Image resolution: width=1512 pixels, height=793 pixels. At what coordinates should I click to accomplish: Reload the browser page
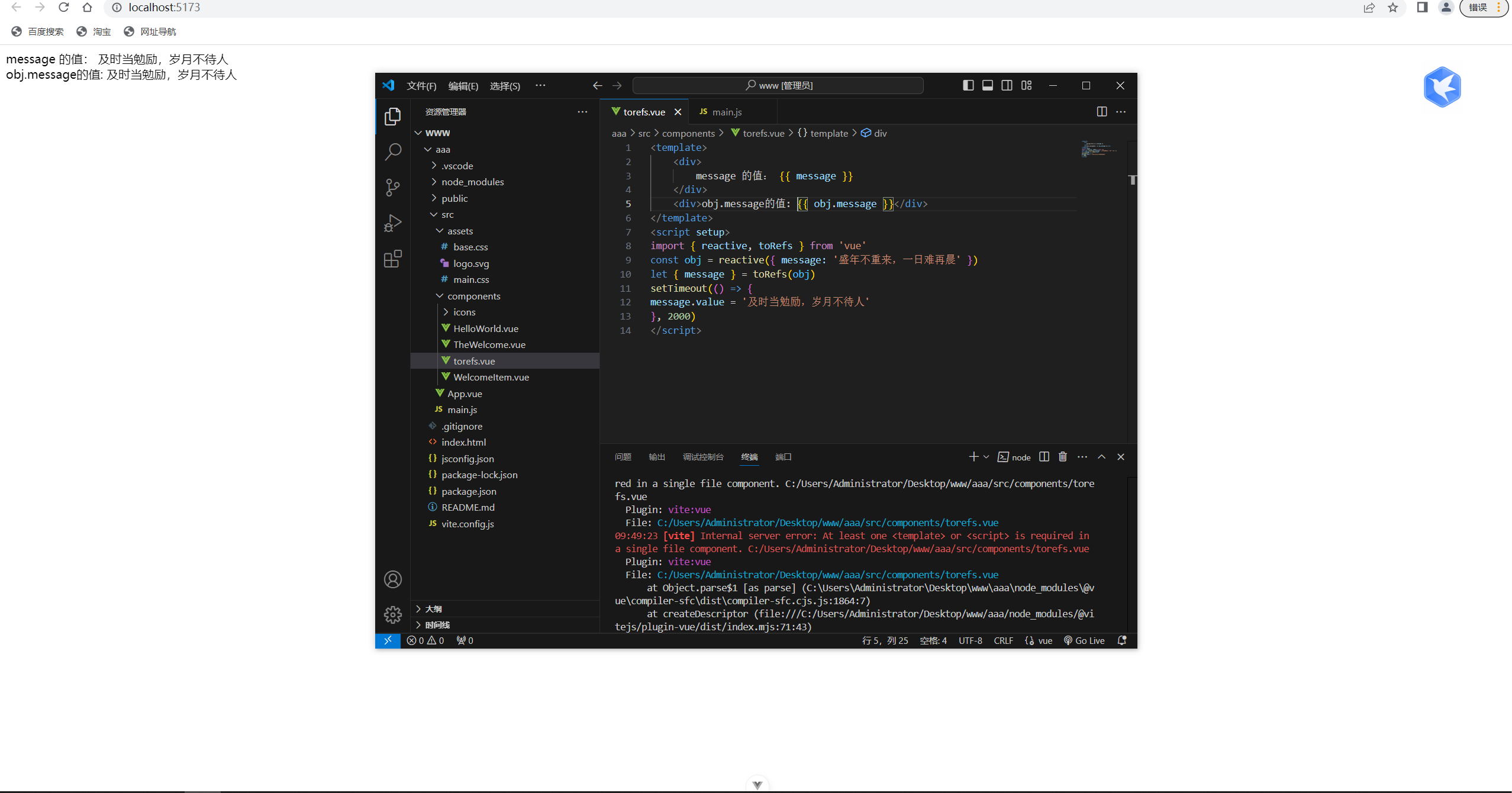pos(63,7)
